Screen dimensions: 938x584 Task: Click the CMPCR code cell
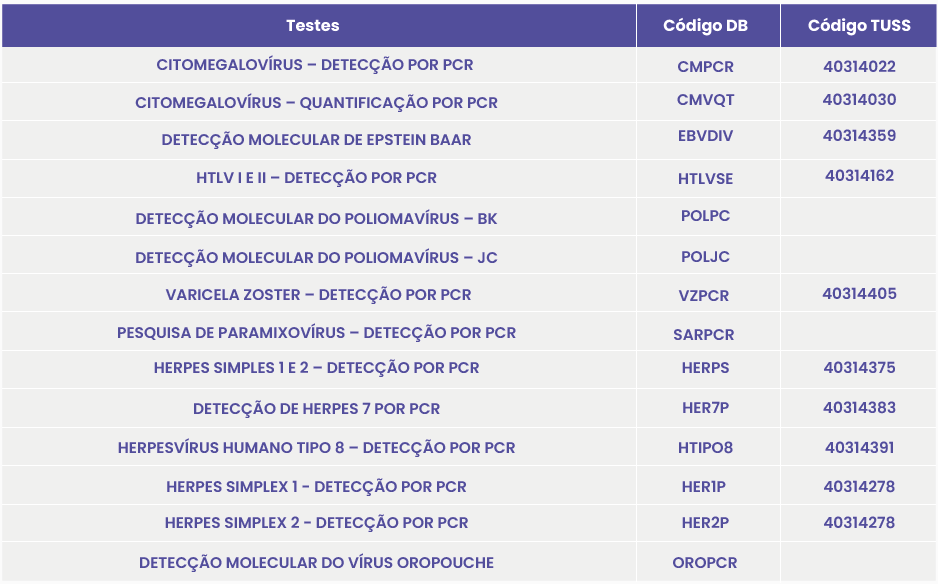705,68
